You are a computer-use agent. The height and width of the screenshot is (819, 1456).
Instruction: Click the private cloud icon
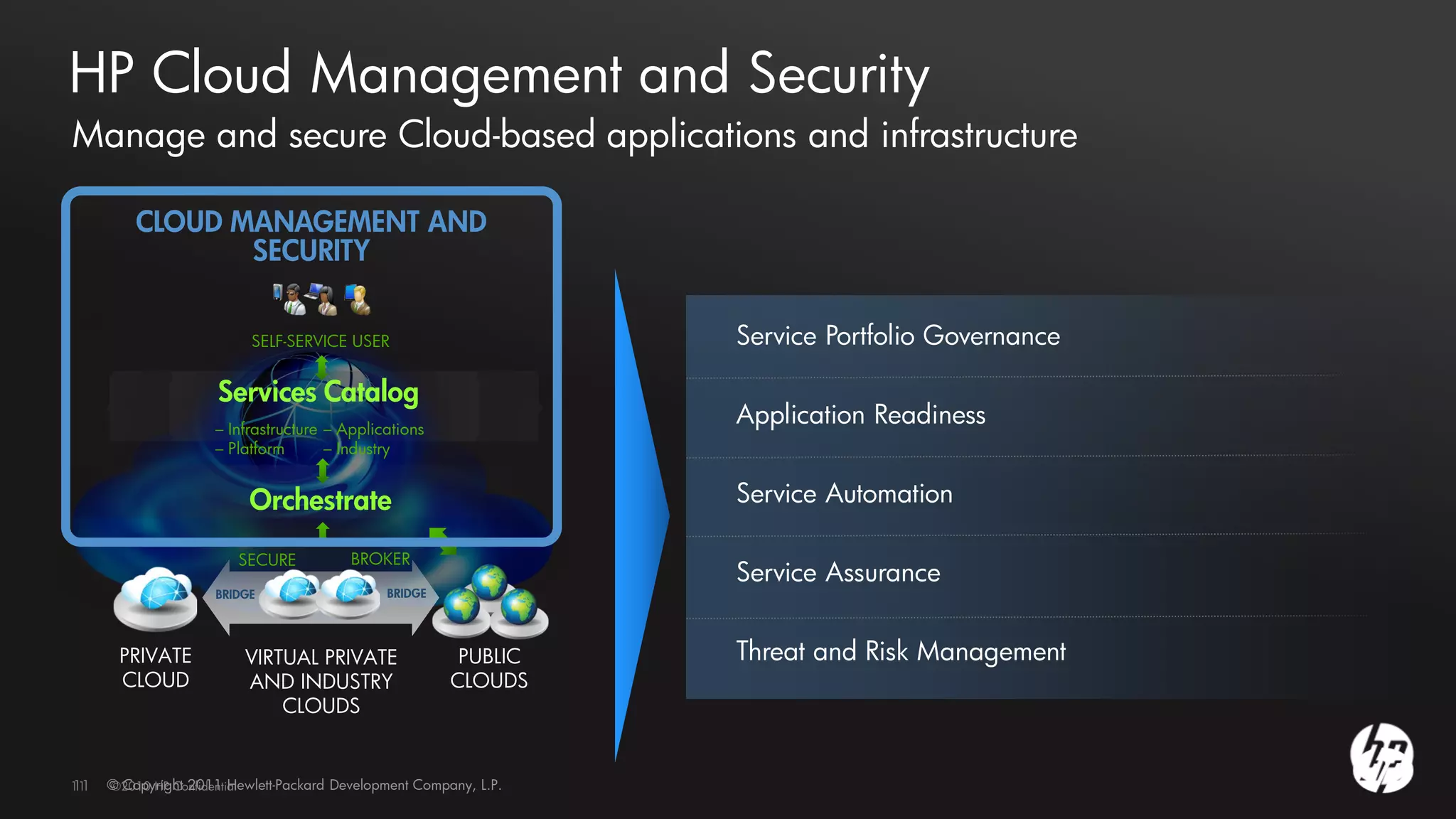(x=156, y=598)
